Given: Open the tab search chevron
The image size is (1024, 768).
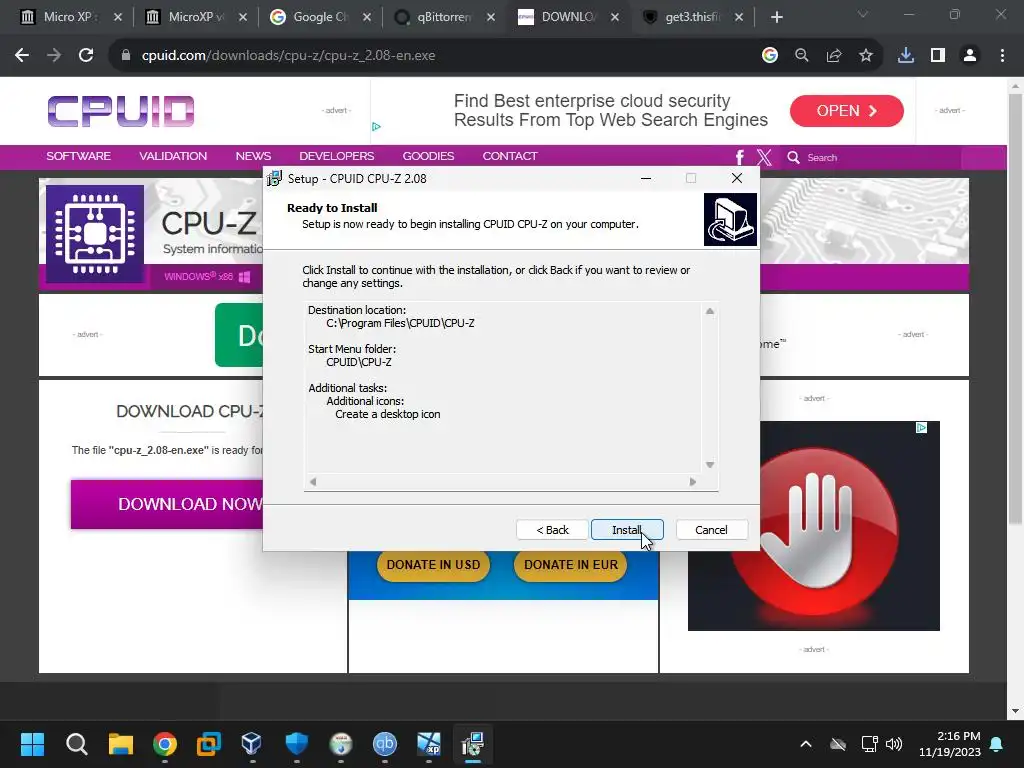Looking at the screenshot, I should pyautogui.click(x=863, y=14).
